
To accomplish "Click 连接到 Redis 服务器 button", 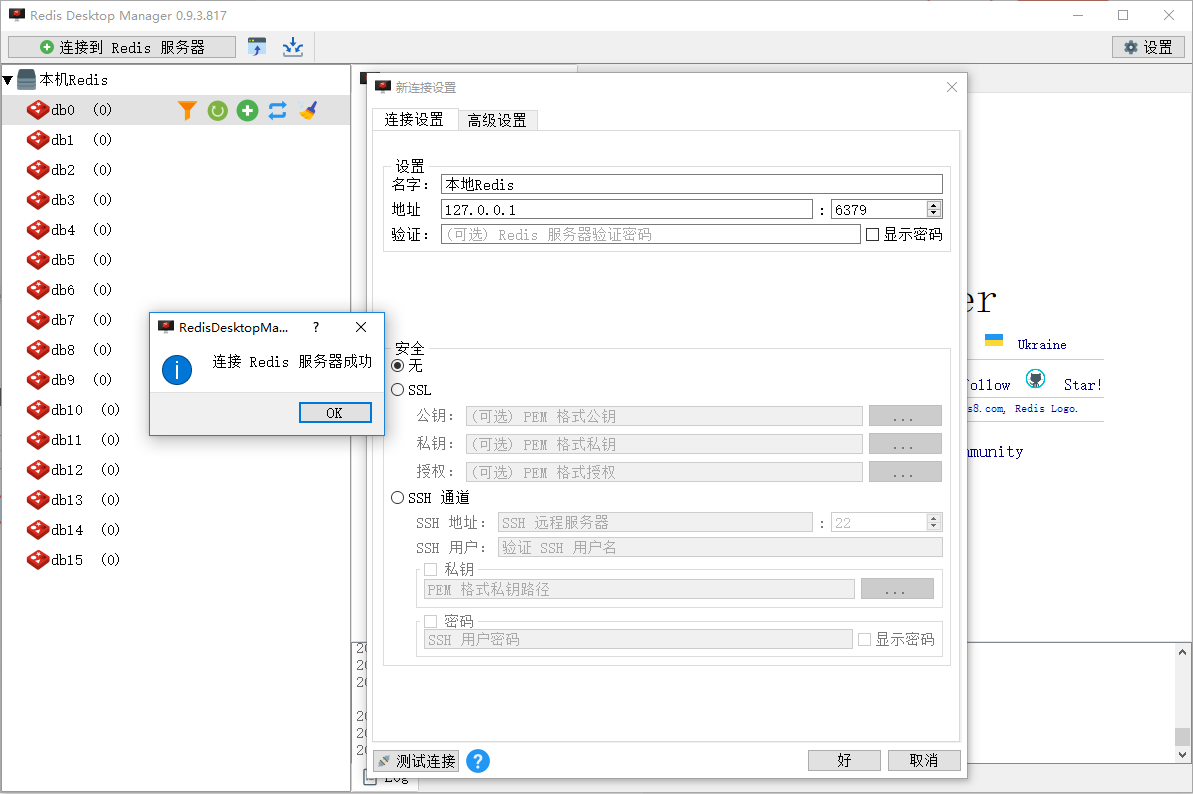I will click(122, 47).
